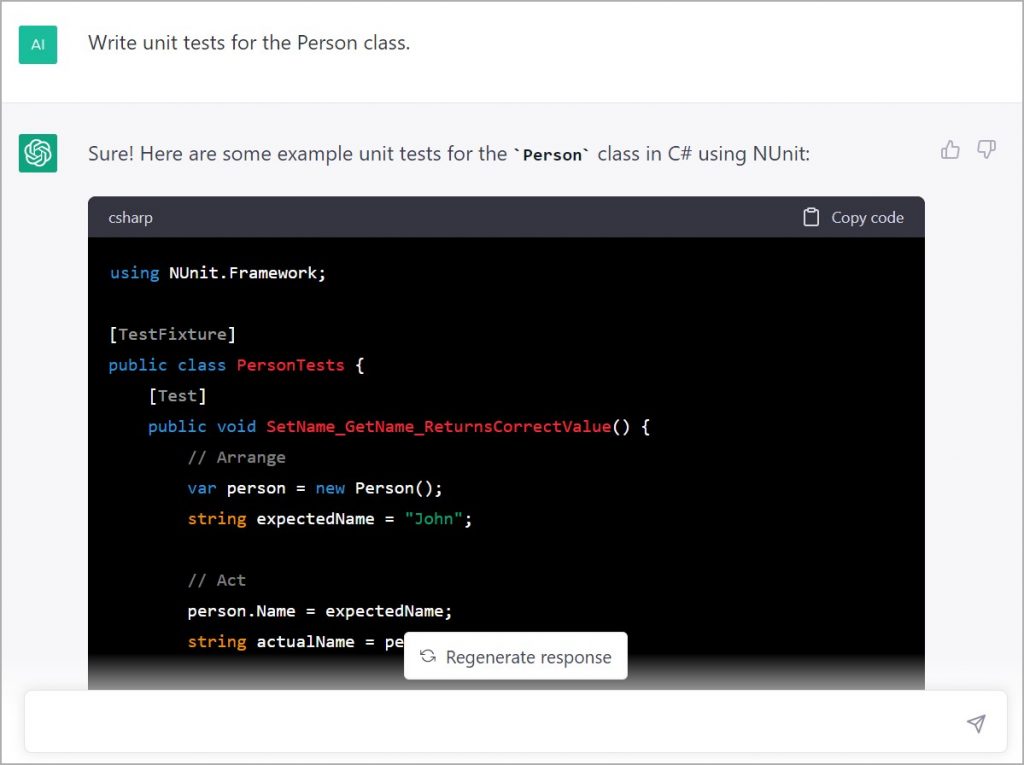Click the Regenerate response button label

pos(528,657)
